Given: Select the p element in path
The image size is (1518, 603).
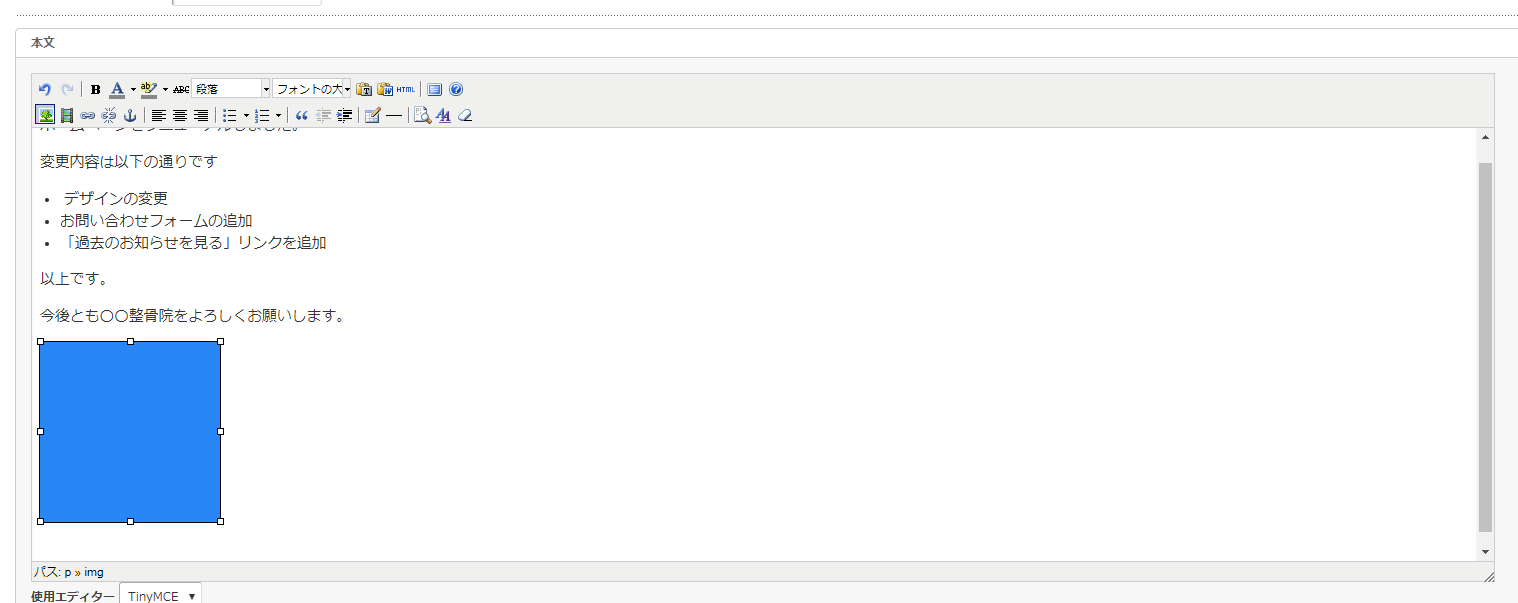Looking at the screenshot, I should [x=68, y=572].
